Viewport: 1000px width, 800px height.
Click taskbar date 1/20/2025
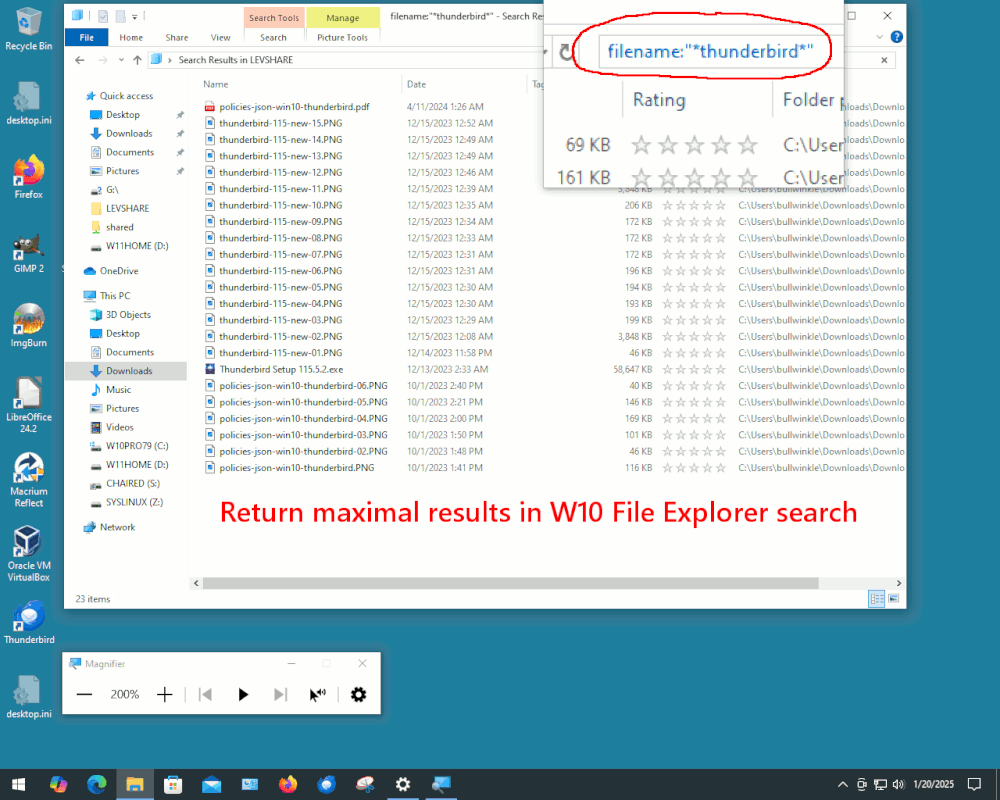click(x=933, y=784)
